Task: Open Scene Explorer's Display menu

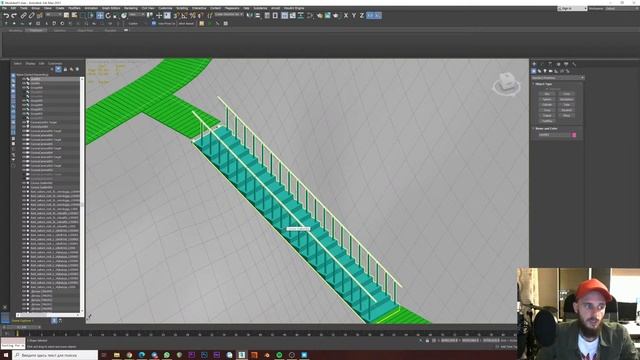Action: point(30,64)
